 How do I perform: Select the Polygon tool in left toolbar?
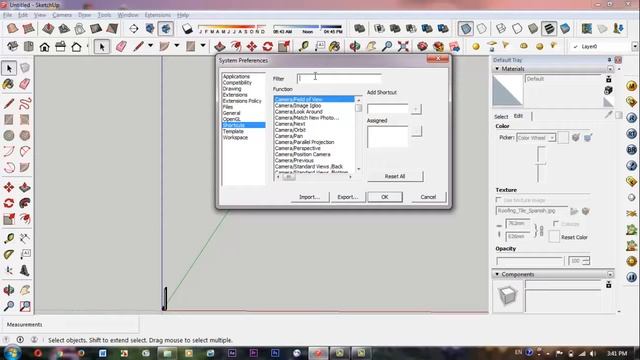[x=25, y=135]
